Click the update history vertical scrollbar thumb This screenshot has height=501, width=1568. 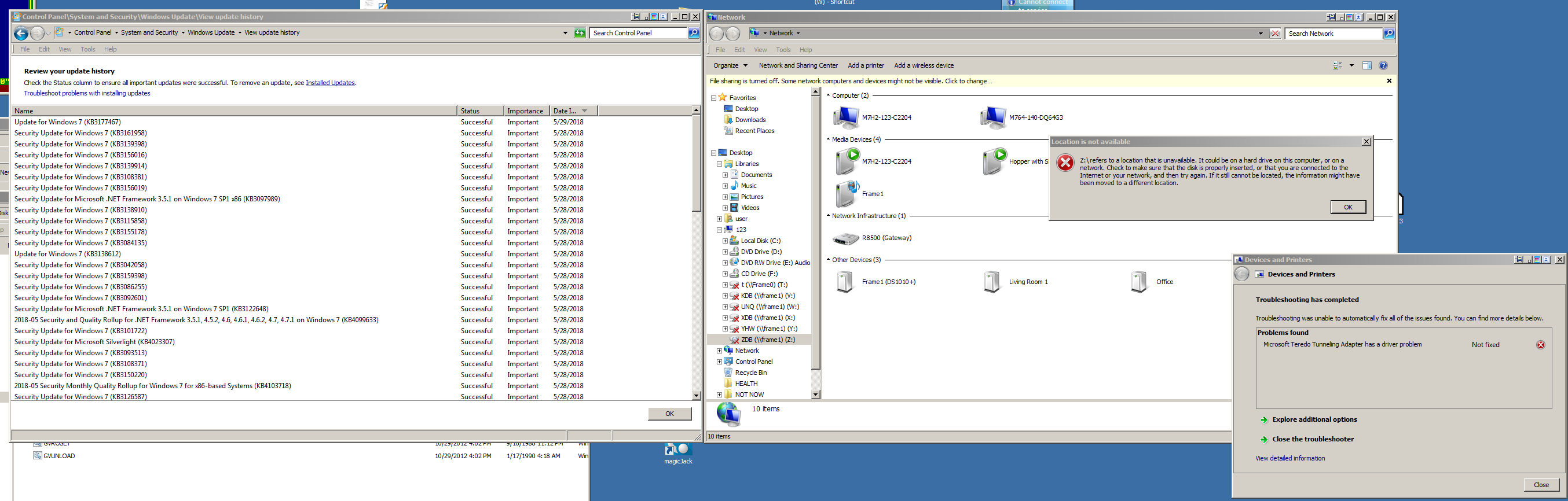click(x=697, y=164)
